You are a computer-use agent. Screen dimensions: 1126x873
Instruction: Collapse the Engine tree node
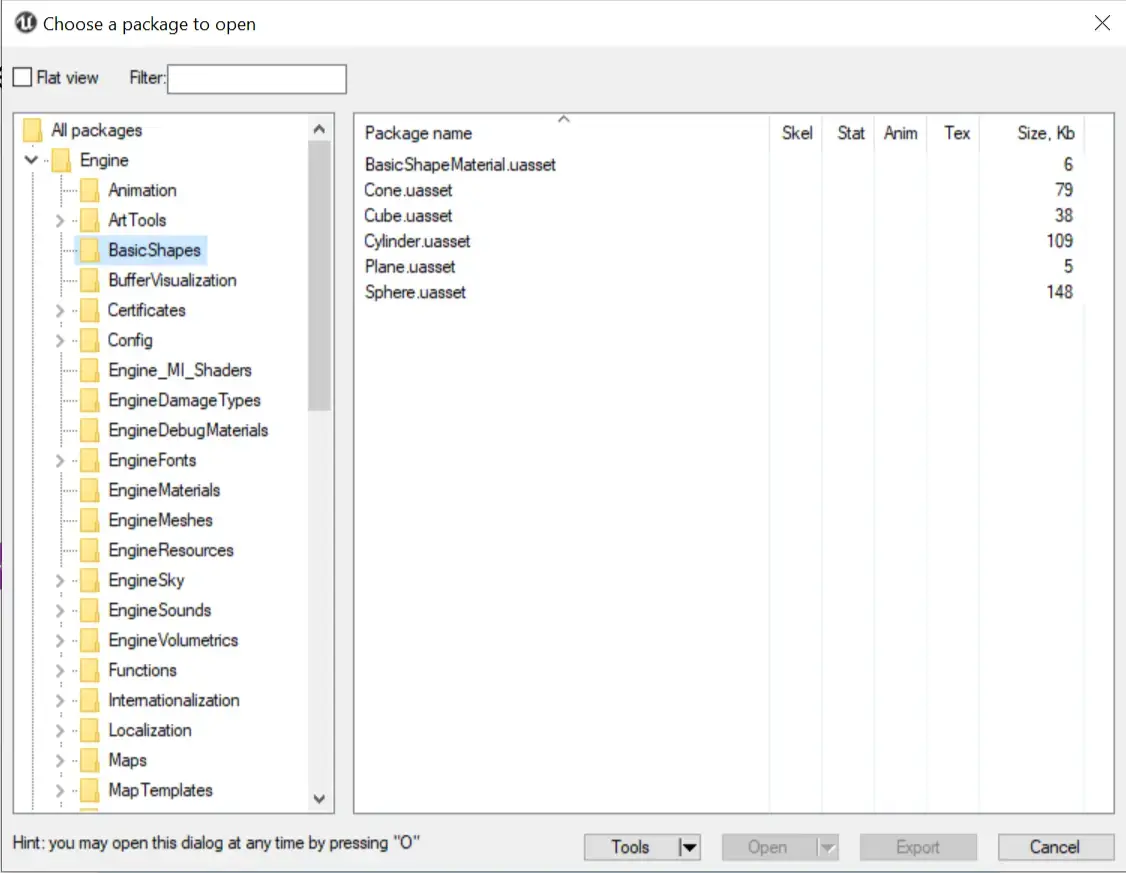32,160
